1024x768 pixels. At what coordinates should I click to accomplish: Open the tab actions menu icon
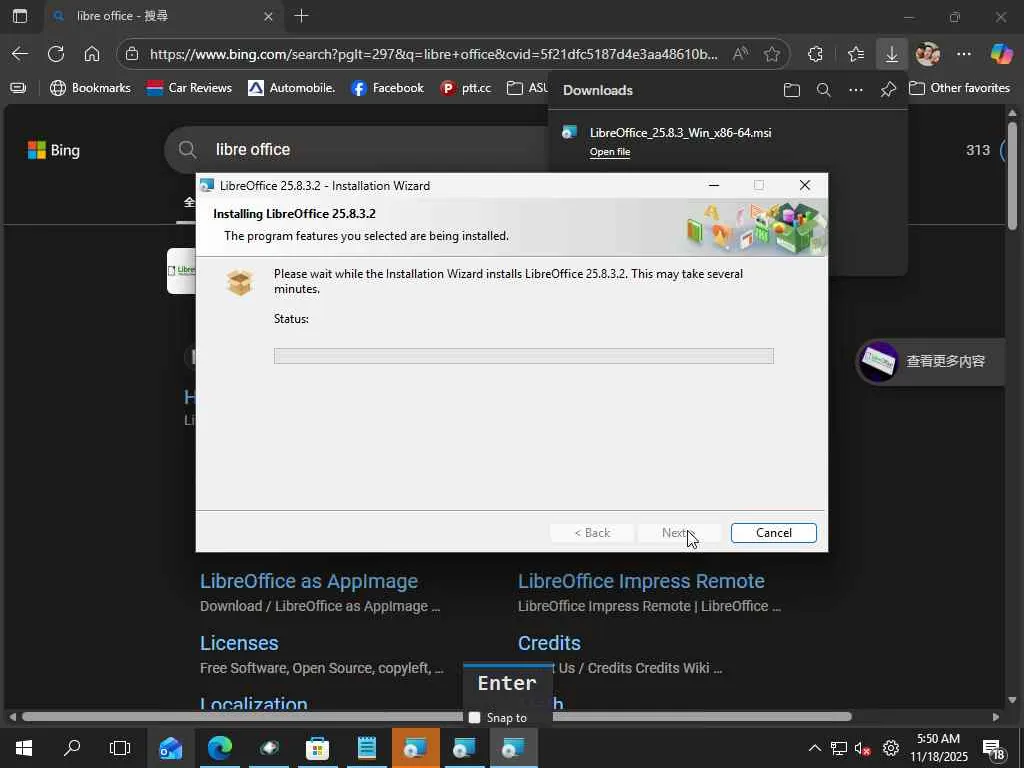[20, 16]
